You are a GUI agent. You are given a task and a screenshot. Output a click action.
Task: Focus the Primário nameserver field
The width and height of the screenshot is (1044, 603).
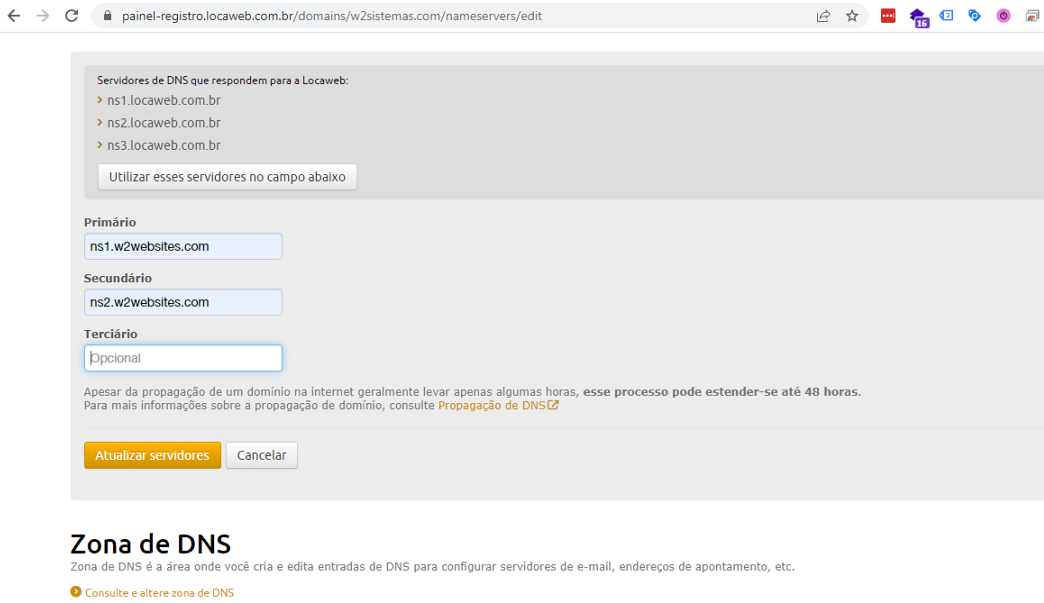[183, 246]
